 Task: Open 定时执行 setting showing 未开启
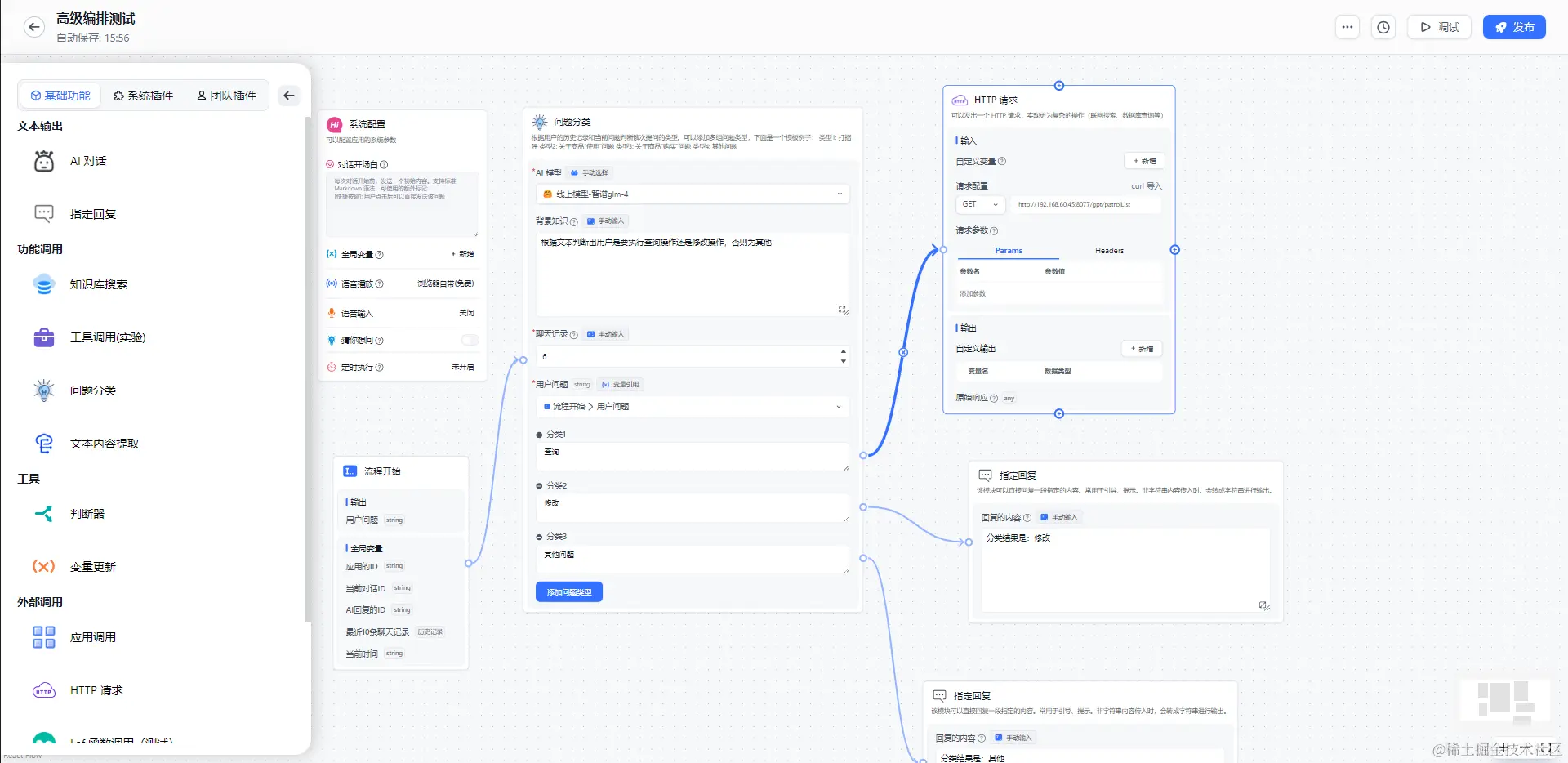pos(462,367)
